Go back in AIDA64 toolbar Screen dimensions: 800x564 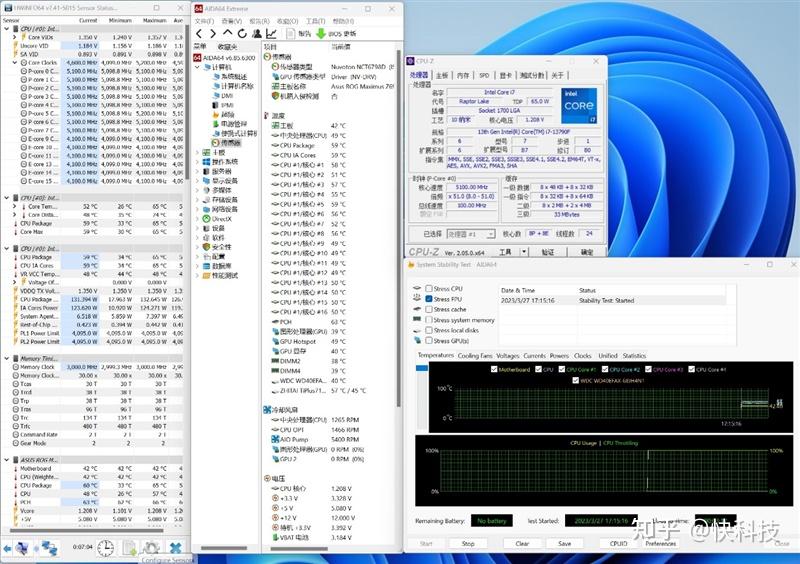point(199,34)
